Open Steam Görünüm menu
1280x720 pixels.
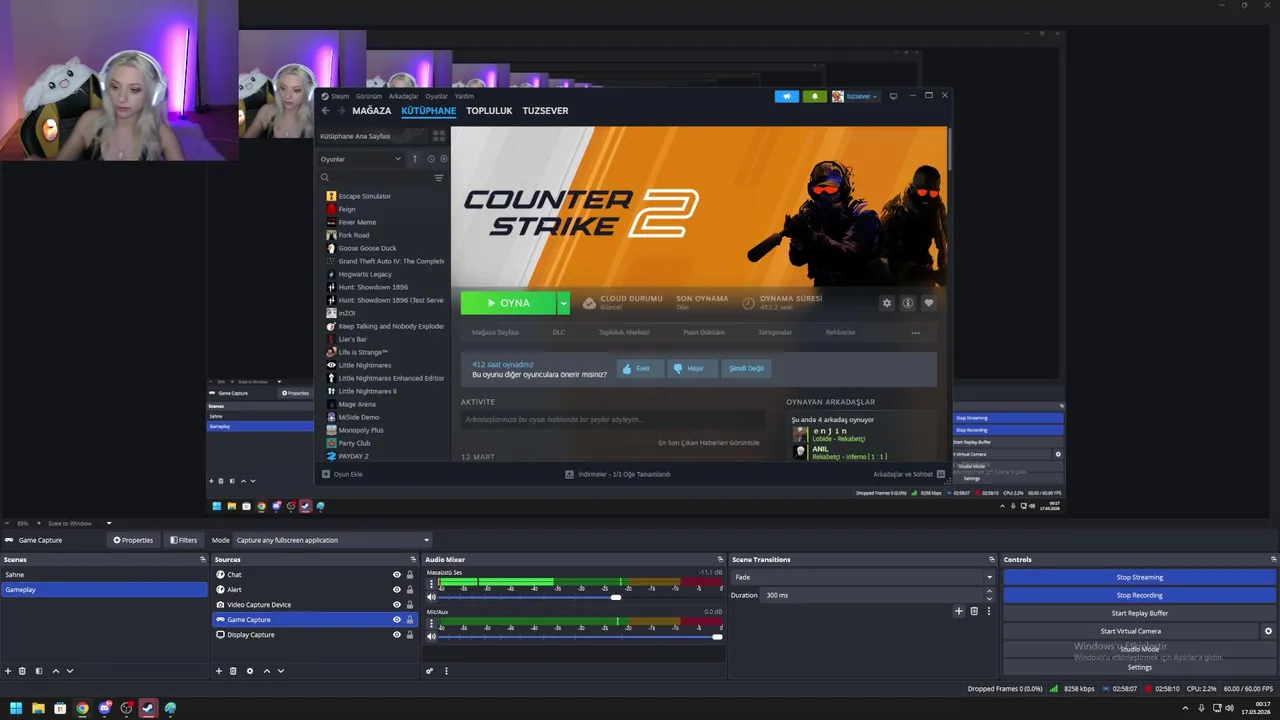pyautogui.click(x=369, y=96)
